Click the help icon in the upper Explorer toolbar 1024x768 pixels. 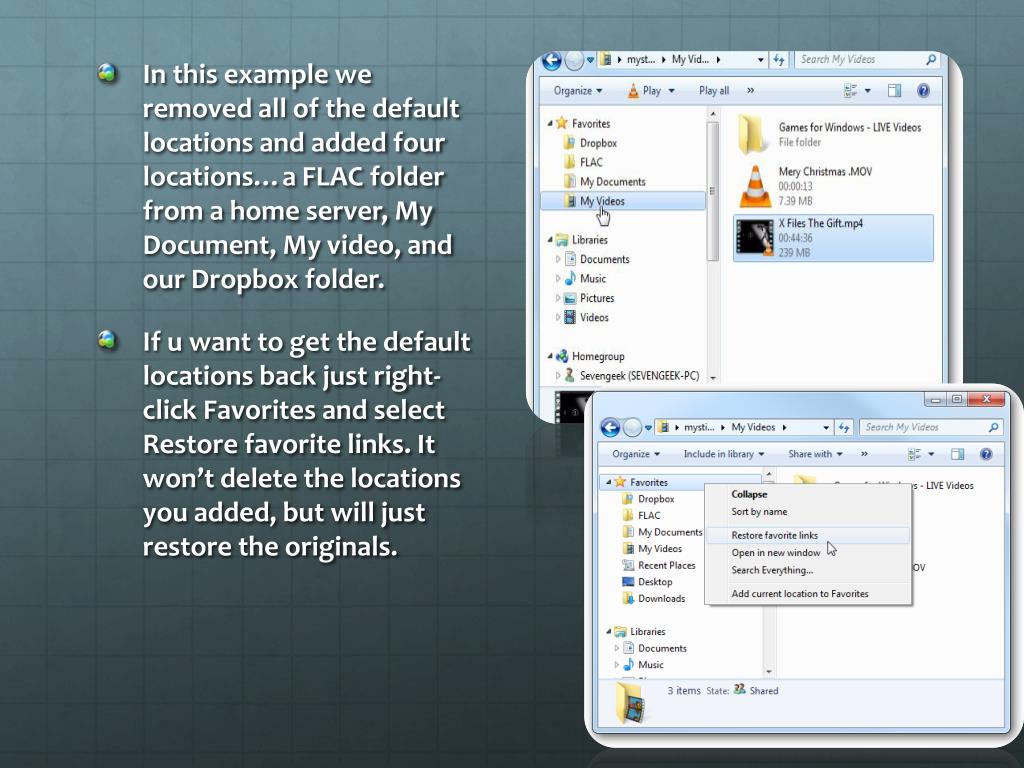pos(923,91)
